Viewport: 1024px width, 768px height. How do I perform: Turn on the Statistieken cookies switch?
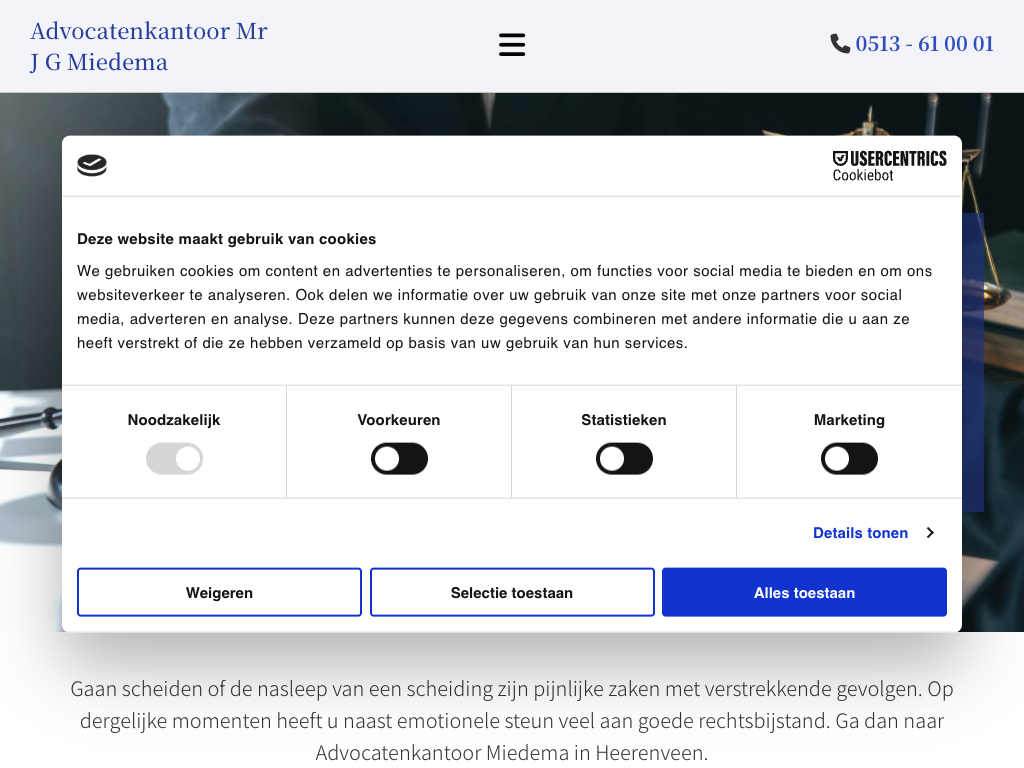pos(624,460)
